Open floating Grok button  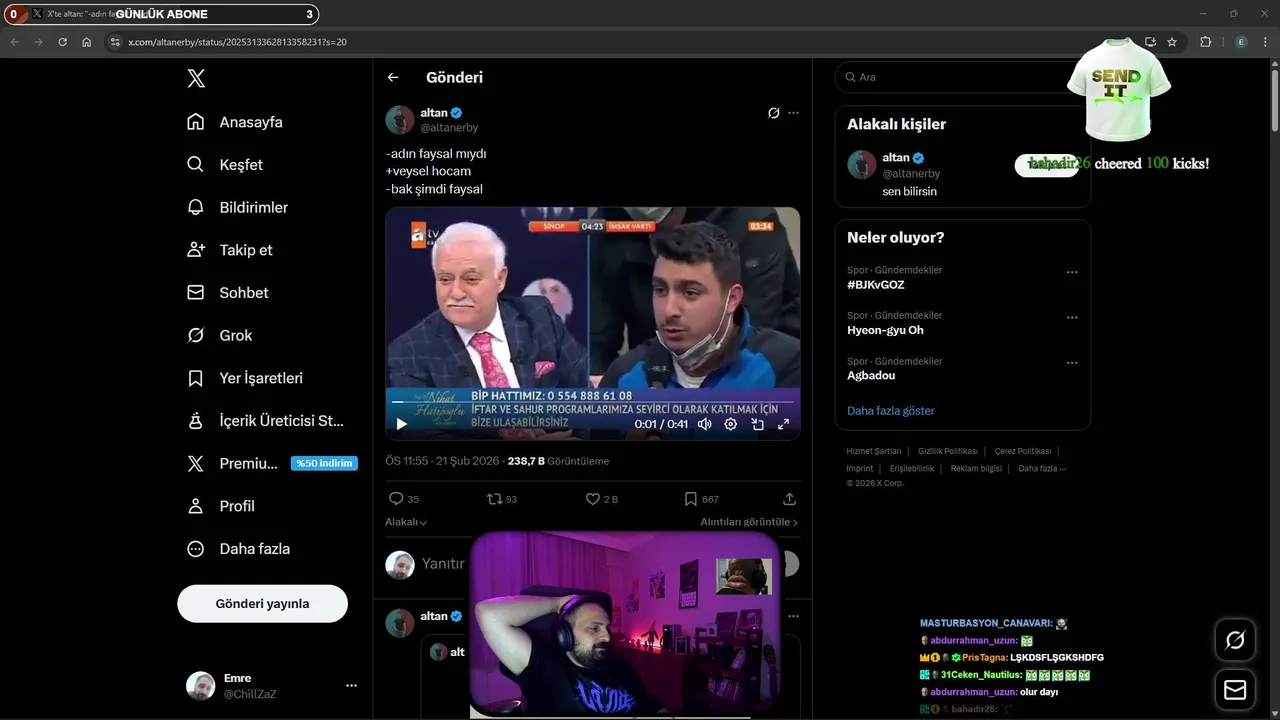[1235, 640]
